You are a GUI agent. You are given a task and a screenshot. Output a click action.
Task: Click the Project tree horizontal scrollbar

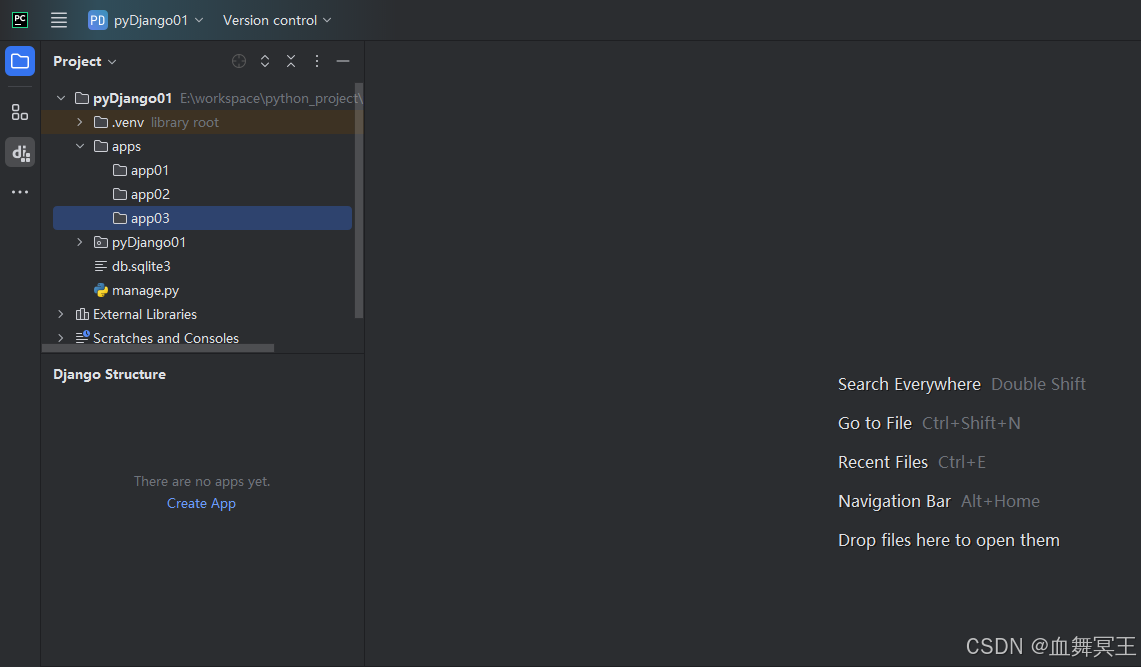click(158, 348)
